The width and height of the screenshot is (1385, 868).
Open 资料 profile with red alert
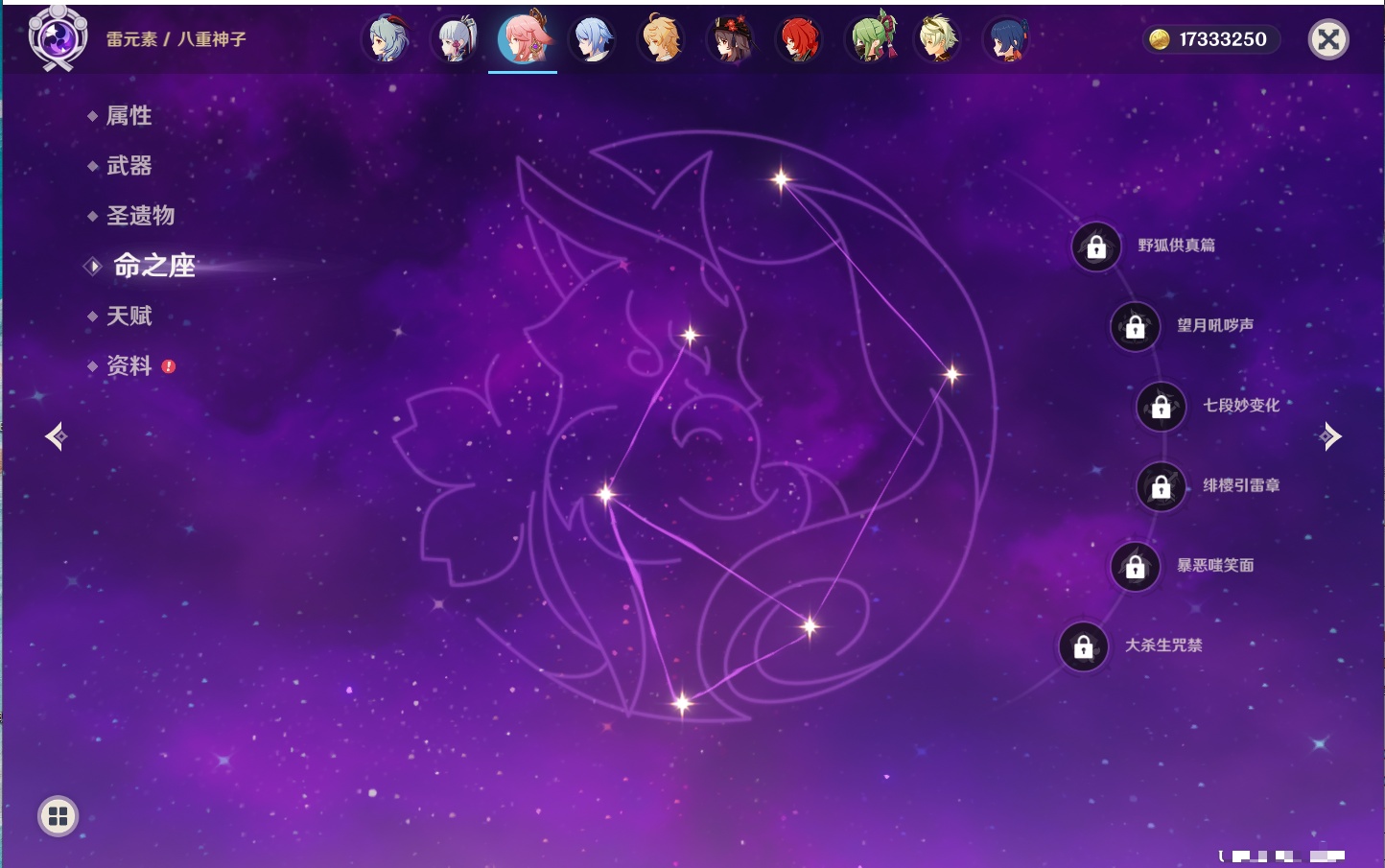pos(129,365)
